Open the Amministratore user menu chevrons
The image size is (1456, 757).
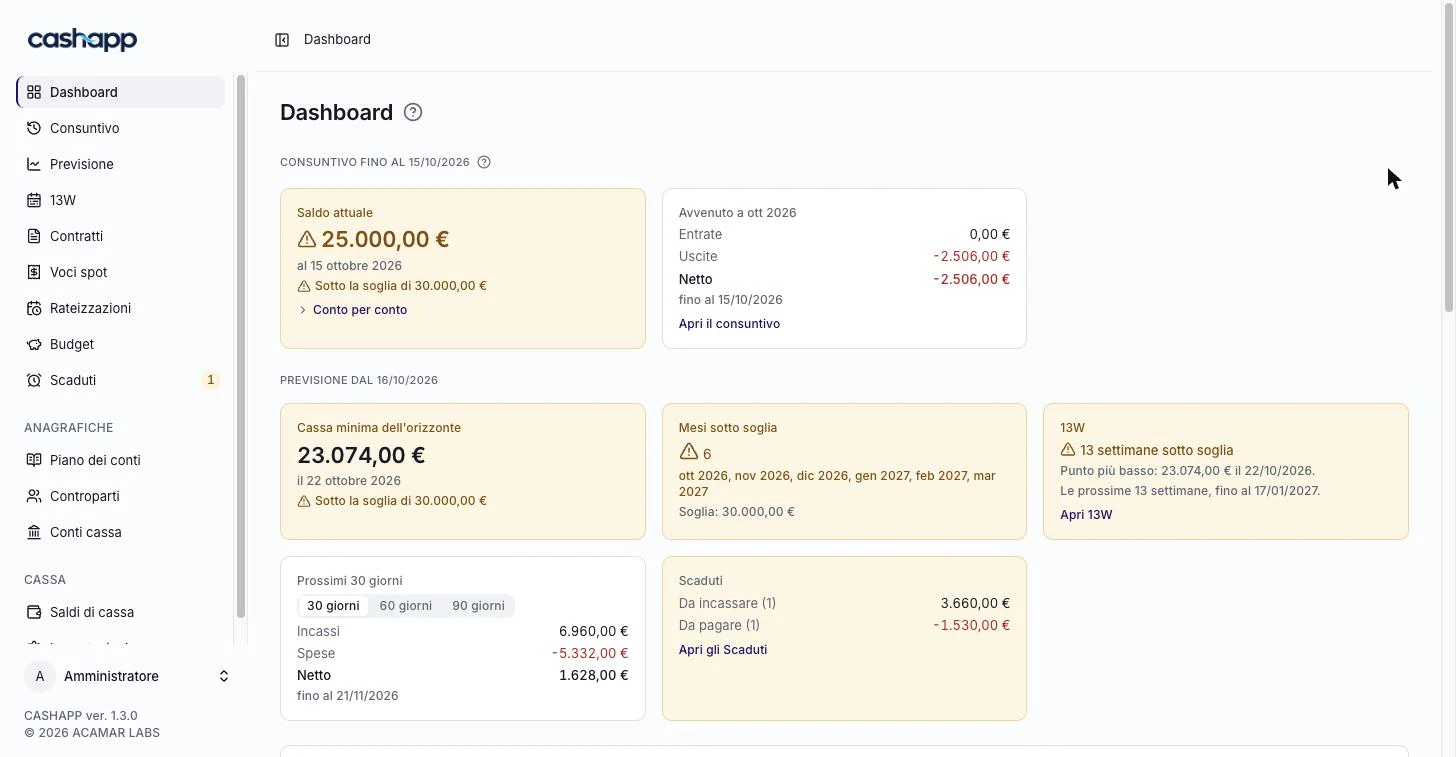click(x=224, y=676)
